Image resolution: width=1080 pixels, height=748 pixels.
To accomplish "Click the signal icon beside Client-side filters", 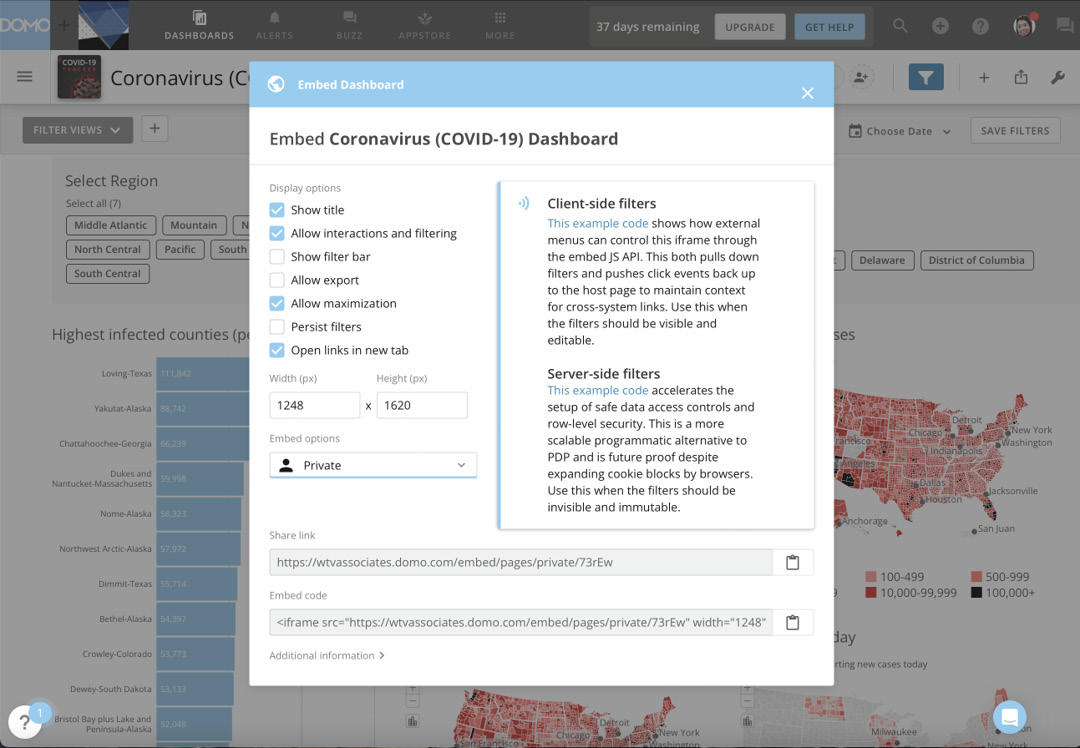I will tap(524, 203).
